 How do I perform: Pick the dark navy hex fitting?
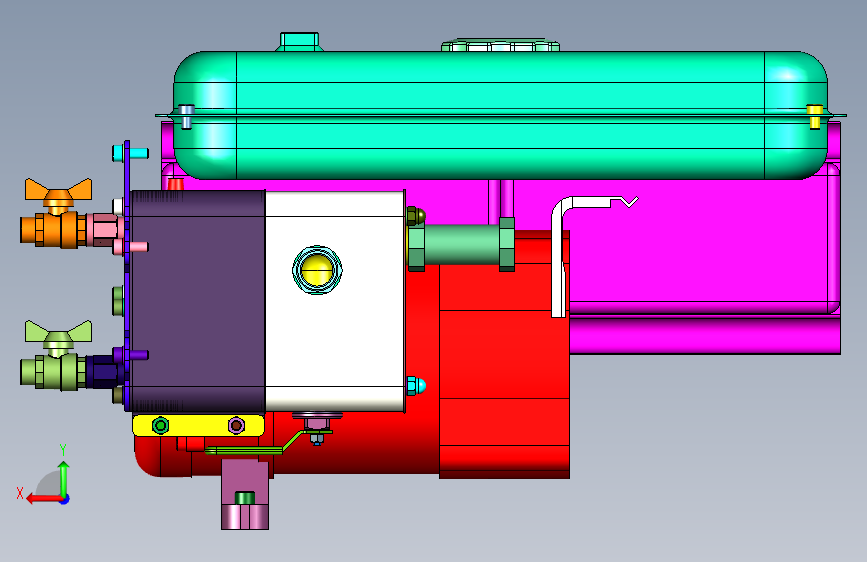(105, 371)
